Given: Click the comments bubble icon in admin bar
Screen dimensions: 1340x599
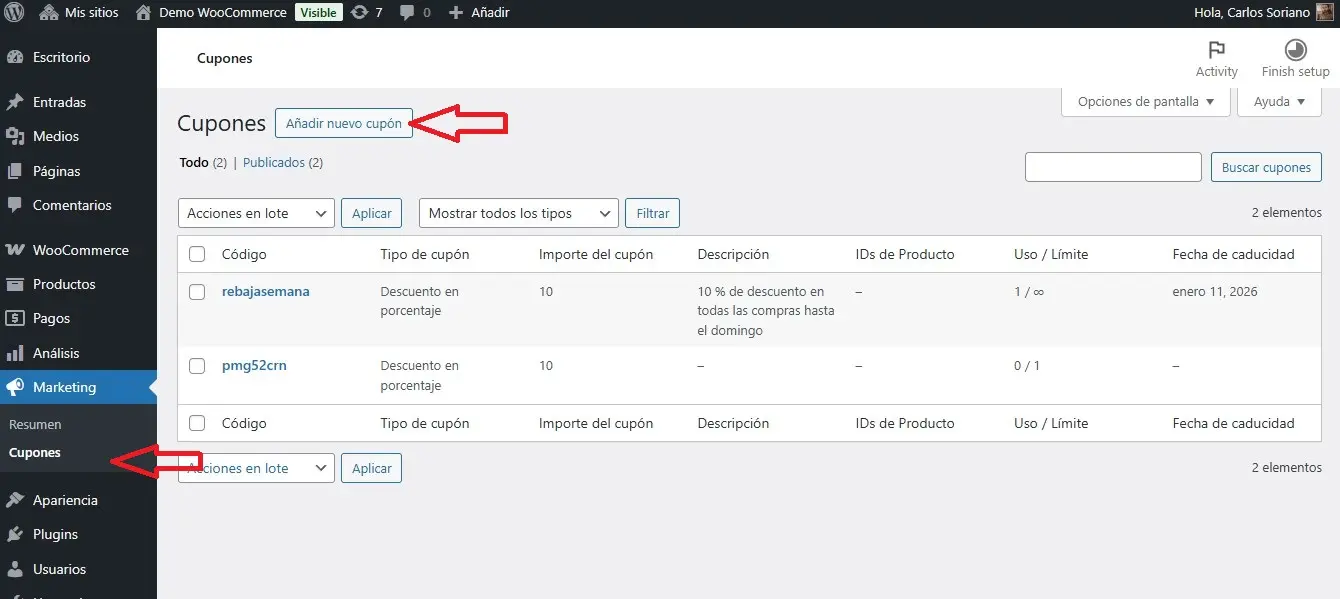Looking at the screenshot, I should [x=407, y=13].
